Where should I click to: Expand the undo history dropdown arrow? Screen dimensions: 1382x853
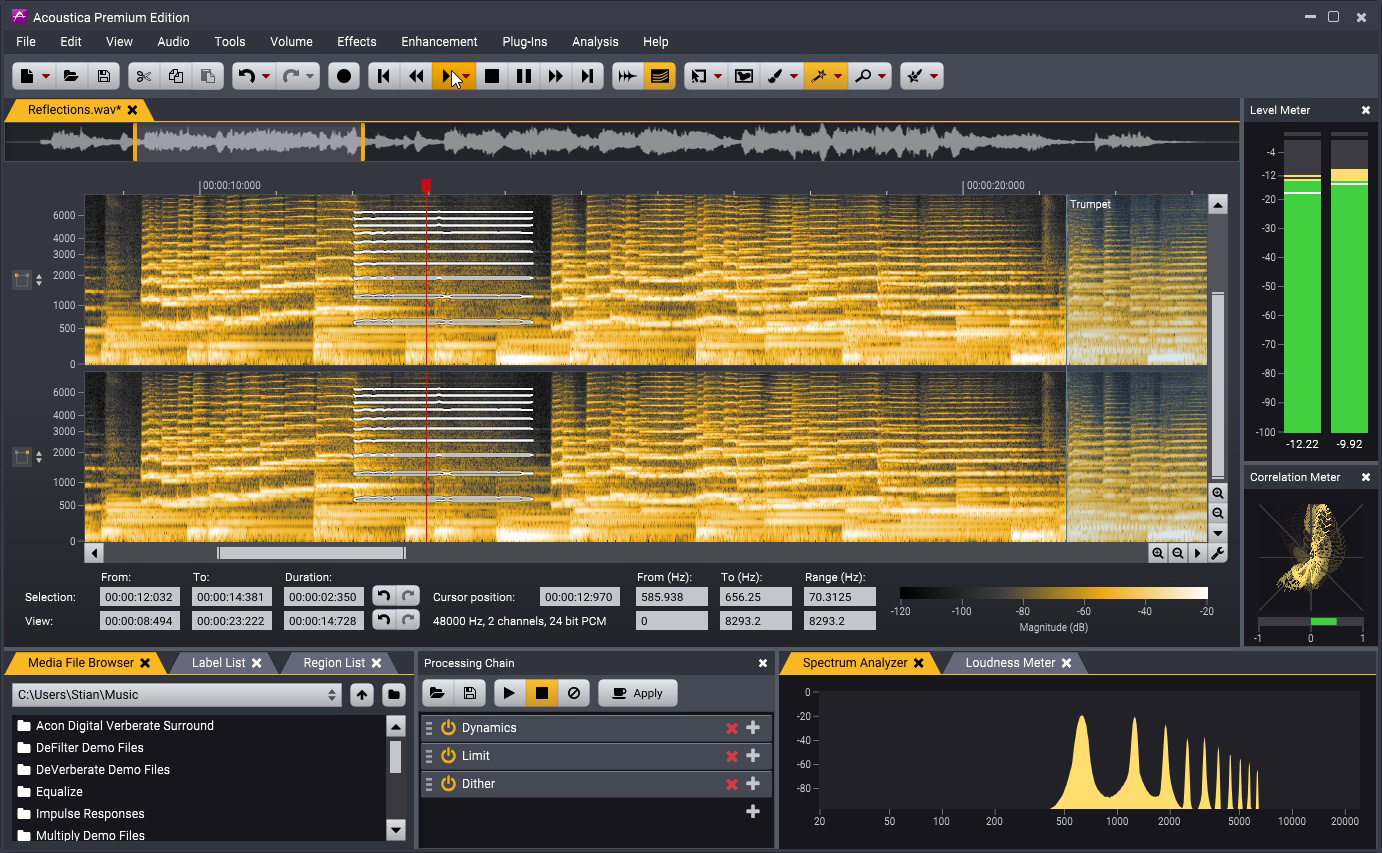click(266, 76)
